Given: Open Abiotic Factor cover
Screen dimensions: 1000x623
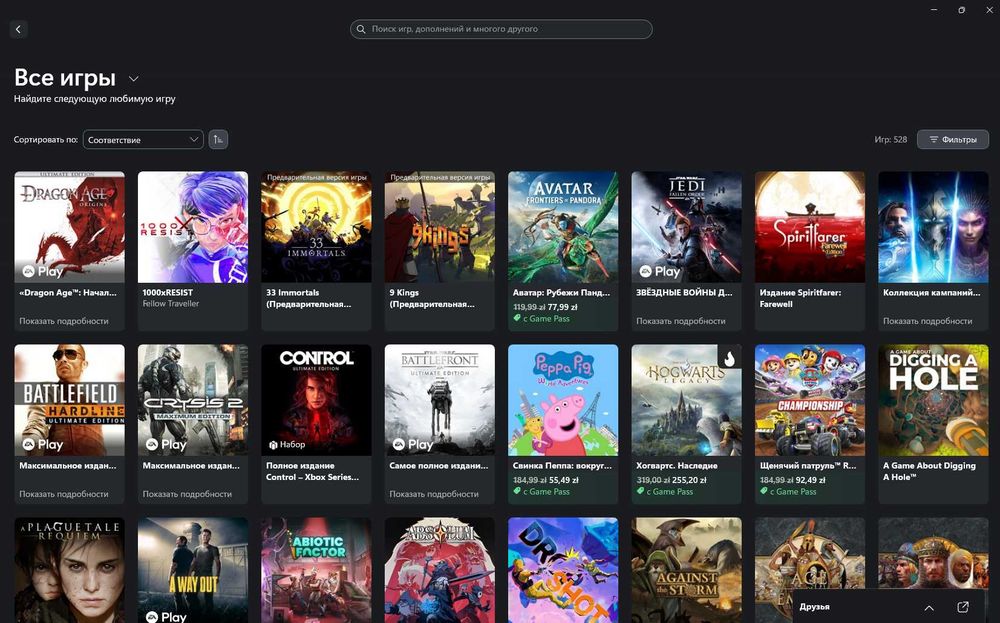Looking at the screenshot, I should point(316,570).
